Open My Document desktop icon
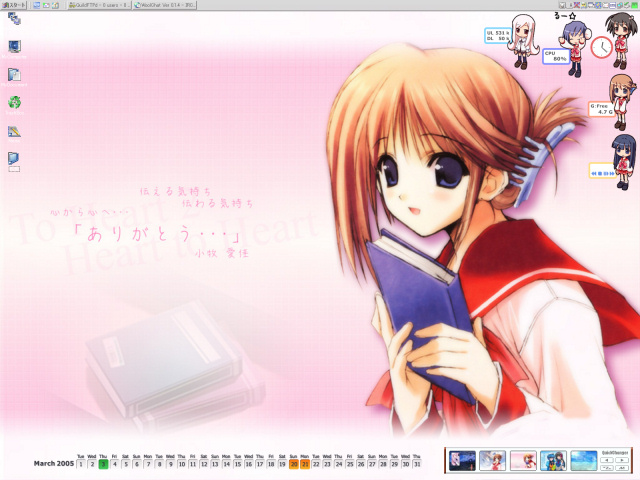This screenshot has height=480, width=640. tap(14, 77)
